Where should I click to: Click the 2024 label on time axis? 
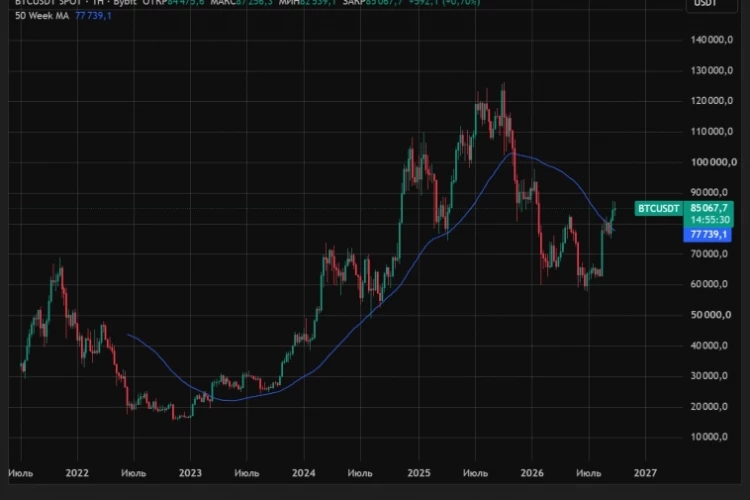pos(303,473)
